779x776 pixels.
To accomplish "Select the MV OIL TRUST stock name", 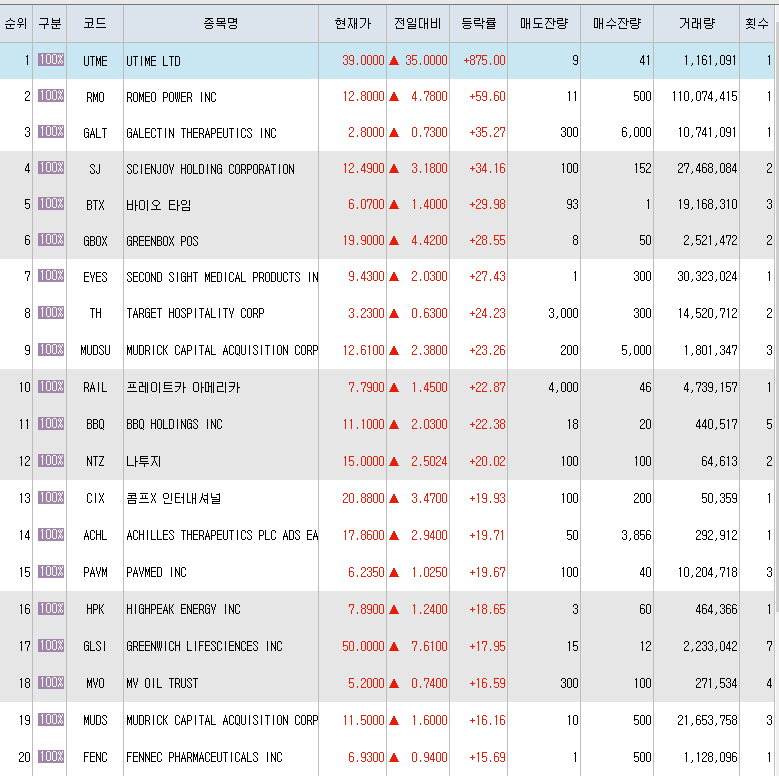I will [x=162, y=684].
